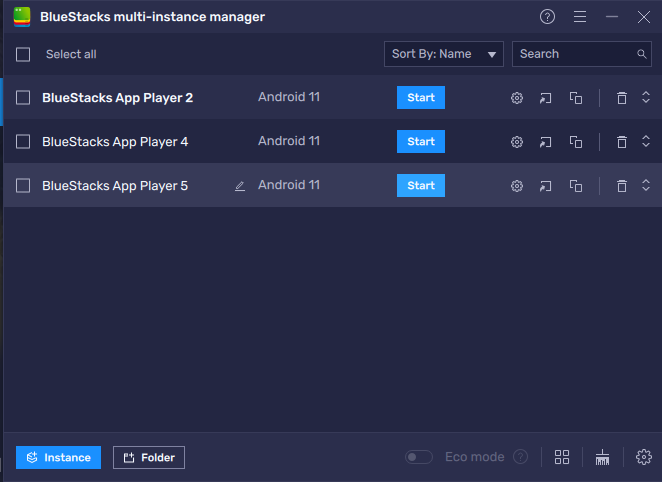
Task: Clone the BlueStacks App Player 4 instance
Action: [576, 142]
